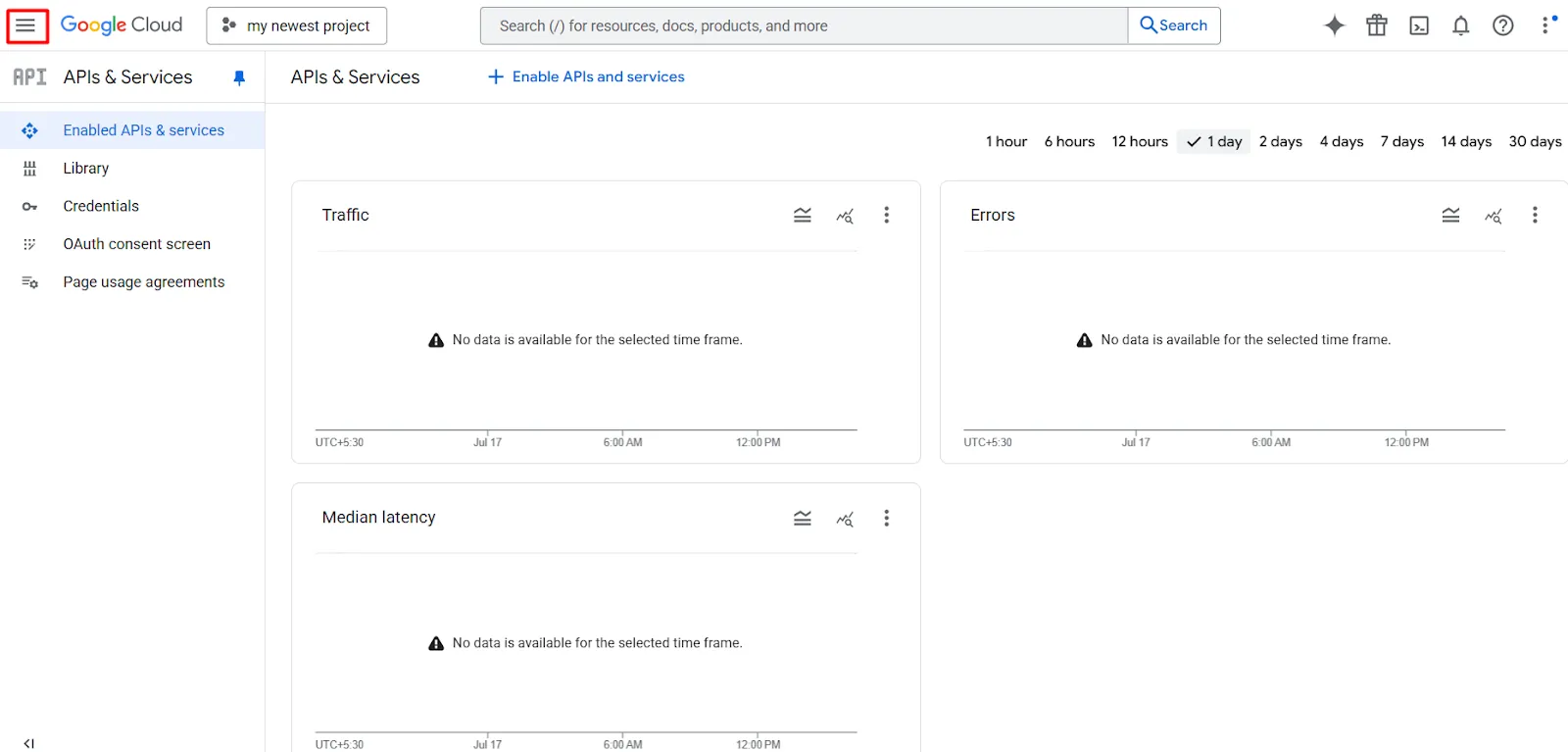Click the Google Cloud logo
This screenshot has width=1568, height=752.
pos(122,25)
